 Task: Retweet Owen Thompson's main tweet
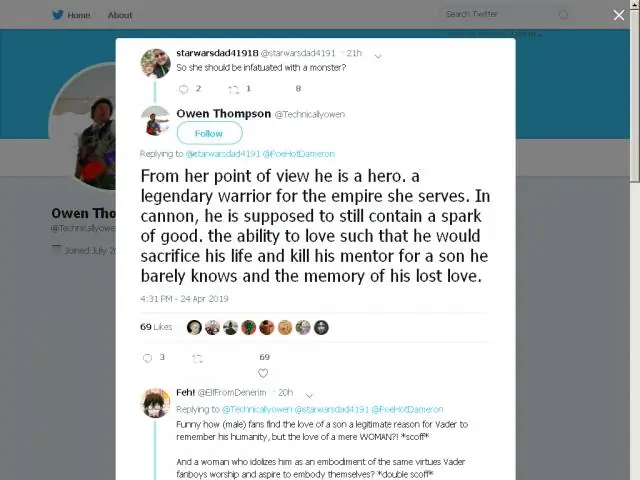pos(198,358)
